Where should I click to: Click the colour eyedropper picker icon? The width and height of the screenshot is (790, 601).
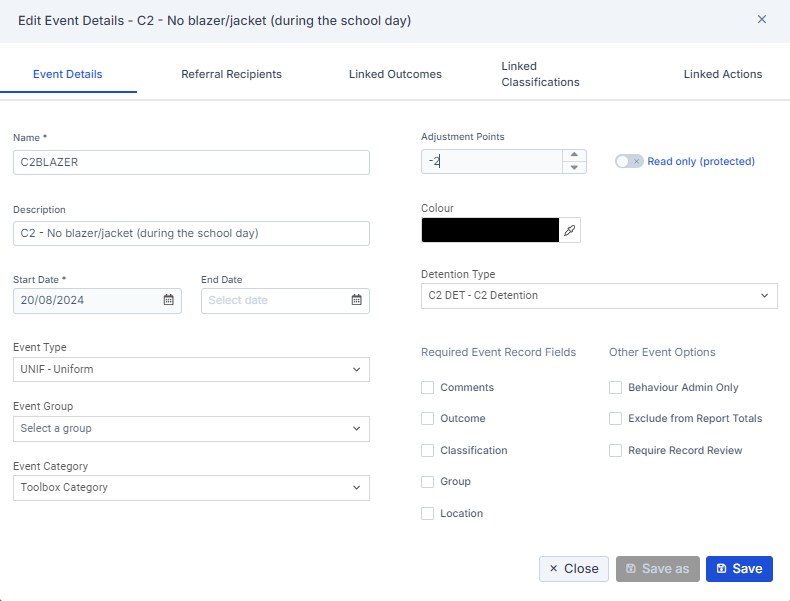(569, 231)
